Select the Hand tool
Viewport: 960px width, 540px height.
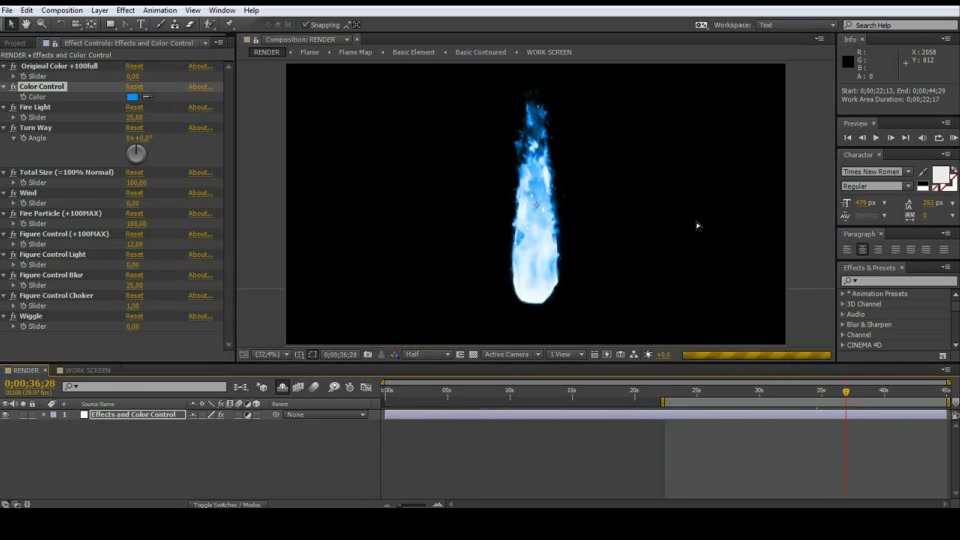(26, 24)
